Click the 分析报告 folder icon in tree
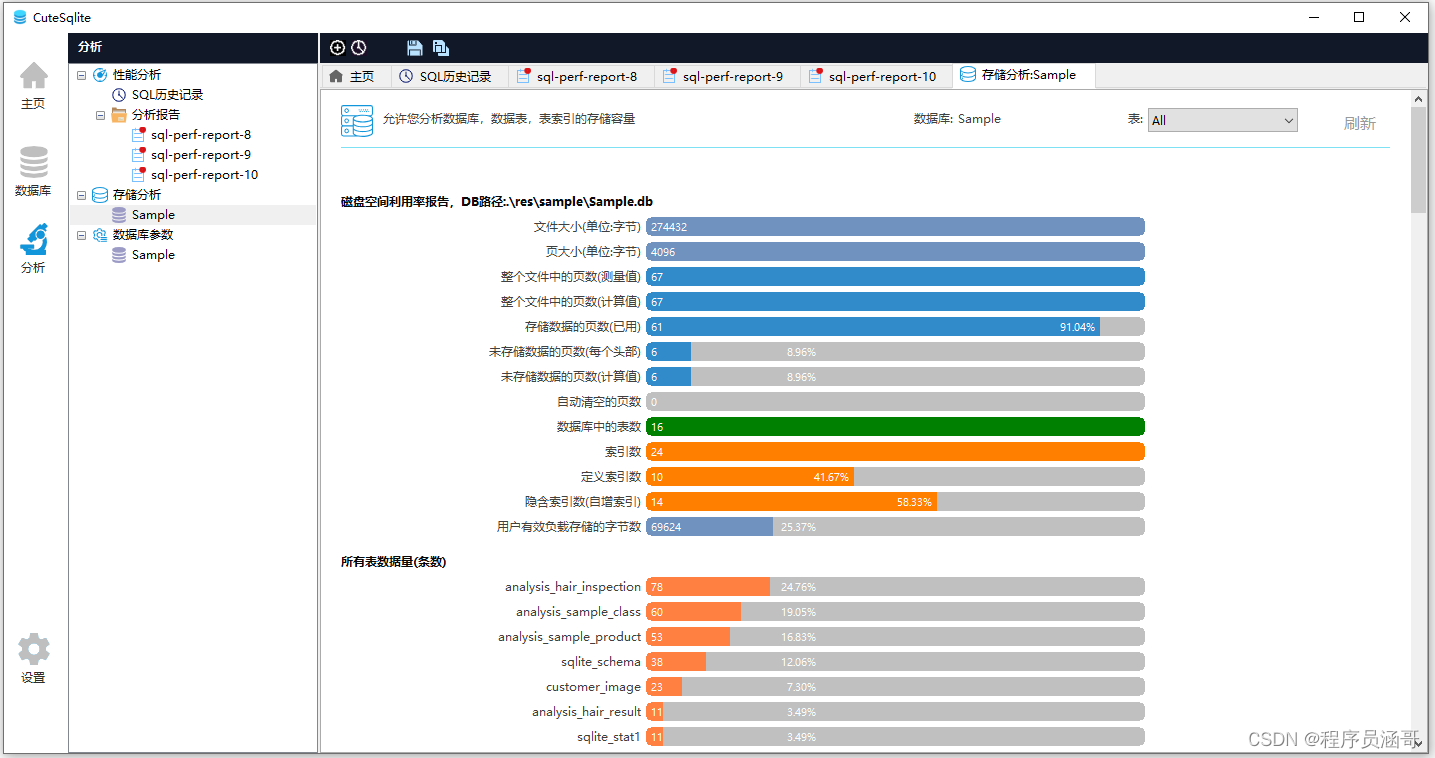The image size is (1435, 758). 119,115
